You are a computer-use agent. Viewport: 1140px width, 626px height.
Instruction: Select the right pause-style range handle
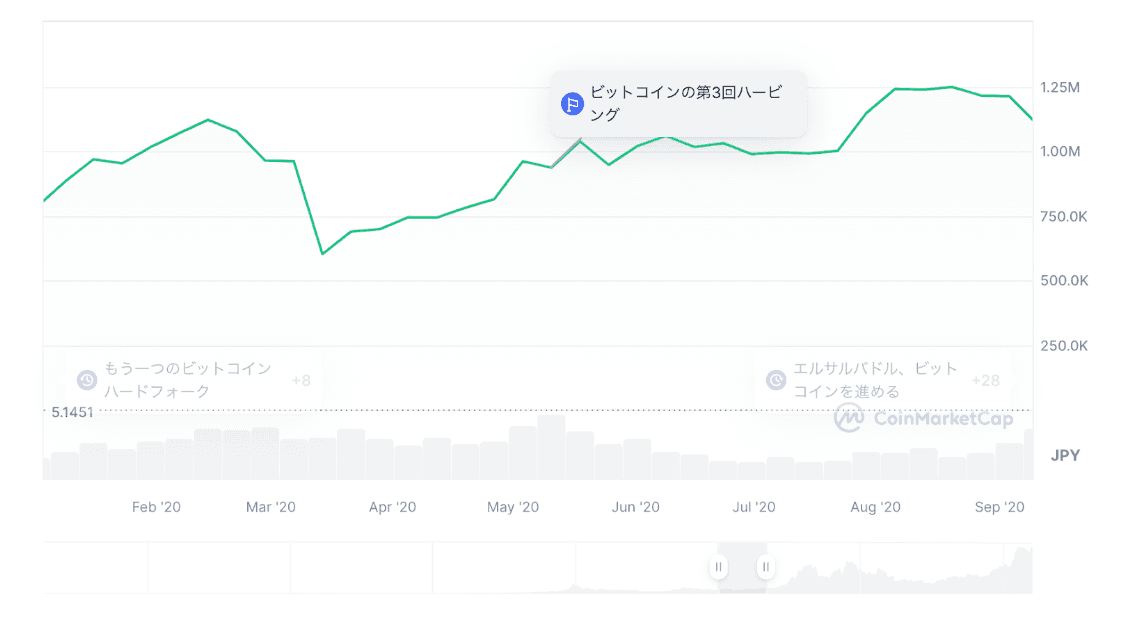(x=765, y=567)
